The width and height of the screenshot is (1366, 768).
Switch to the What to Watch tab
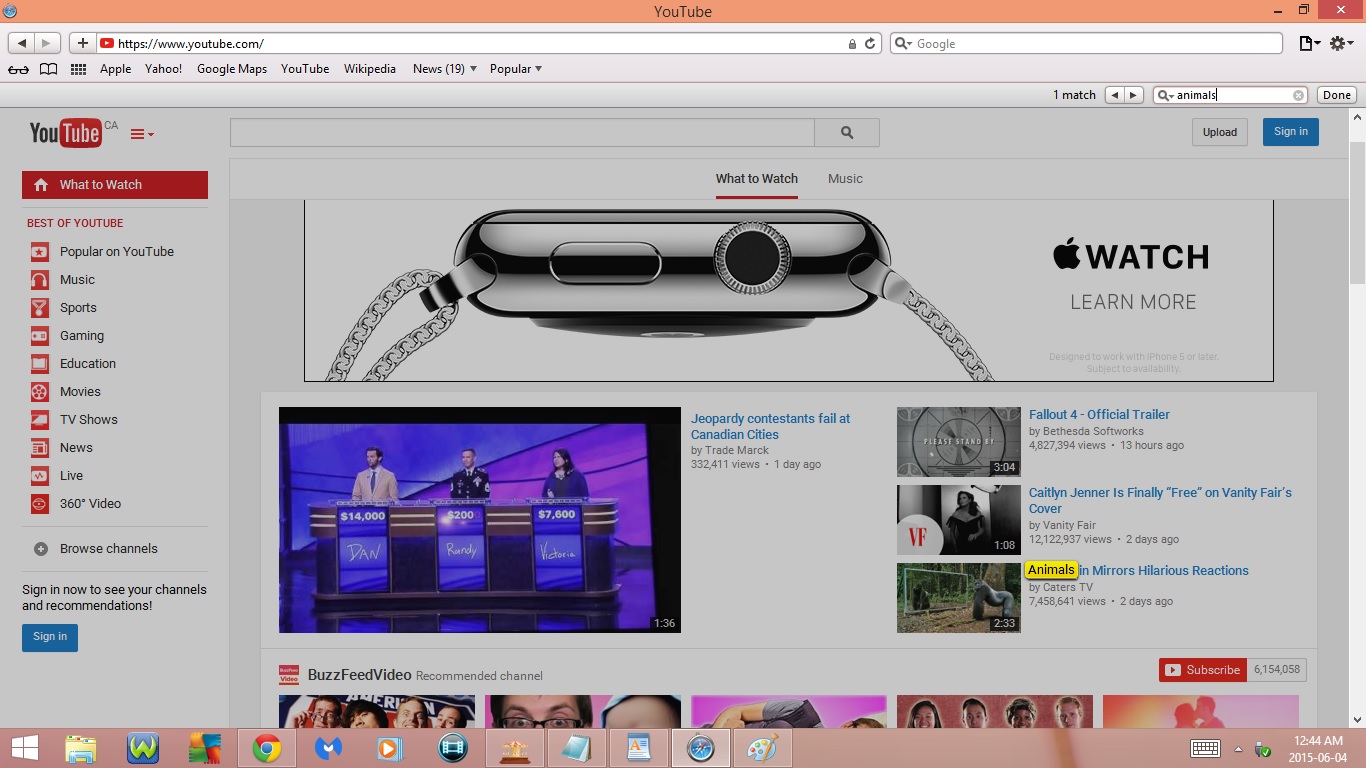click(757, 179)
